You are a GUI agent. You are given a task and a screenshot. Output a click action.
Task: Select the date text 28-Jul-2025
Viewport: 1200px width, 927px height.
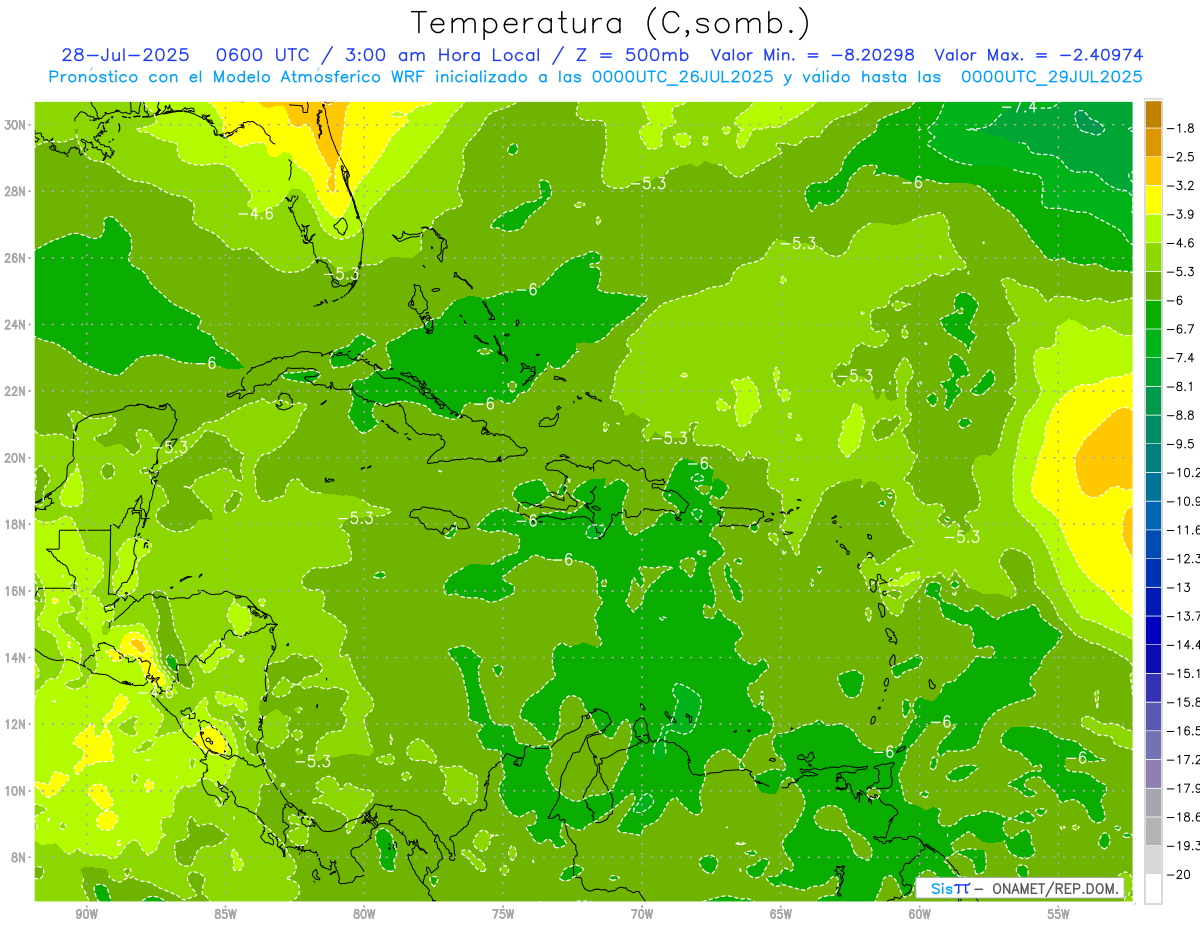(124, 55)
